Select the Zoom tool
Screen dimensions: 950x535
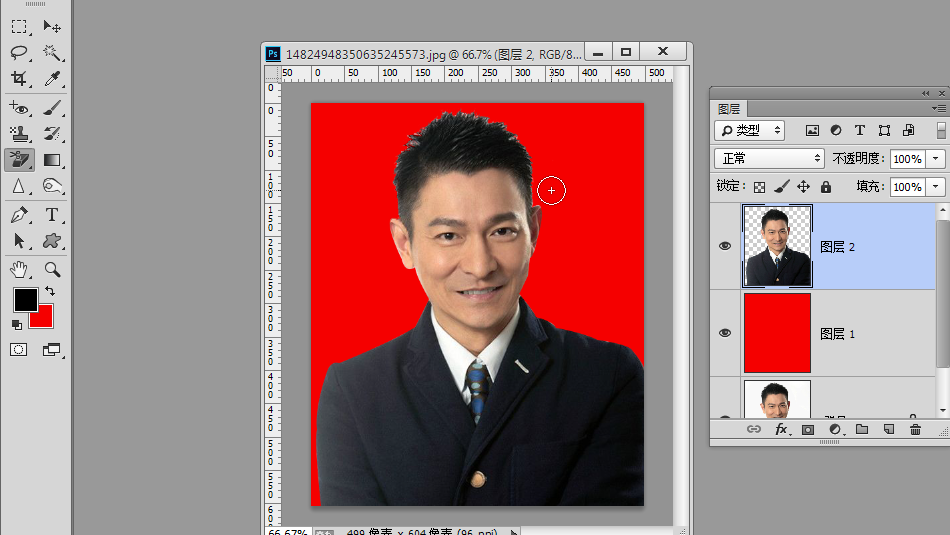51,269
